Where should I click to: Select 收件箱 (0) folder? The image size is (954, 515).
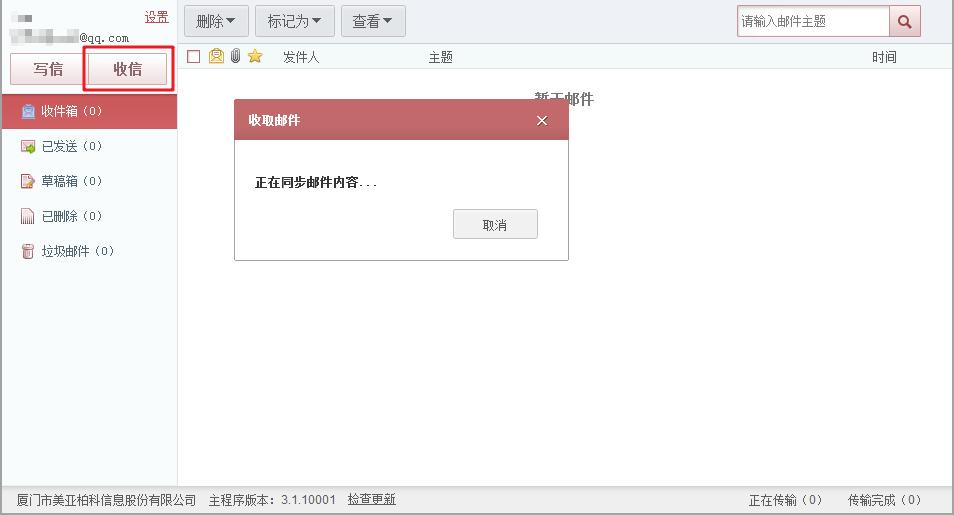89,111
